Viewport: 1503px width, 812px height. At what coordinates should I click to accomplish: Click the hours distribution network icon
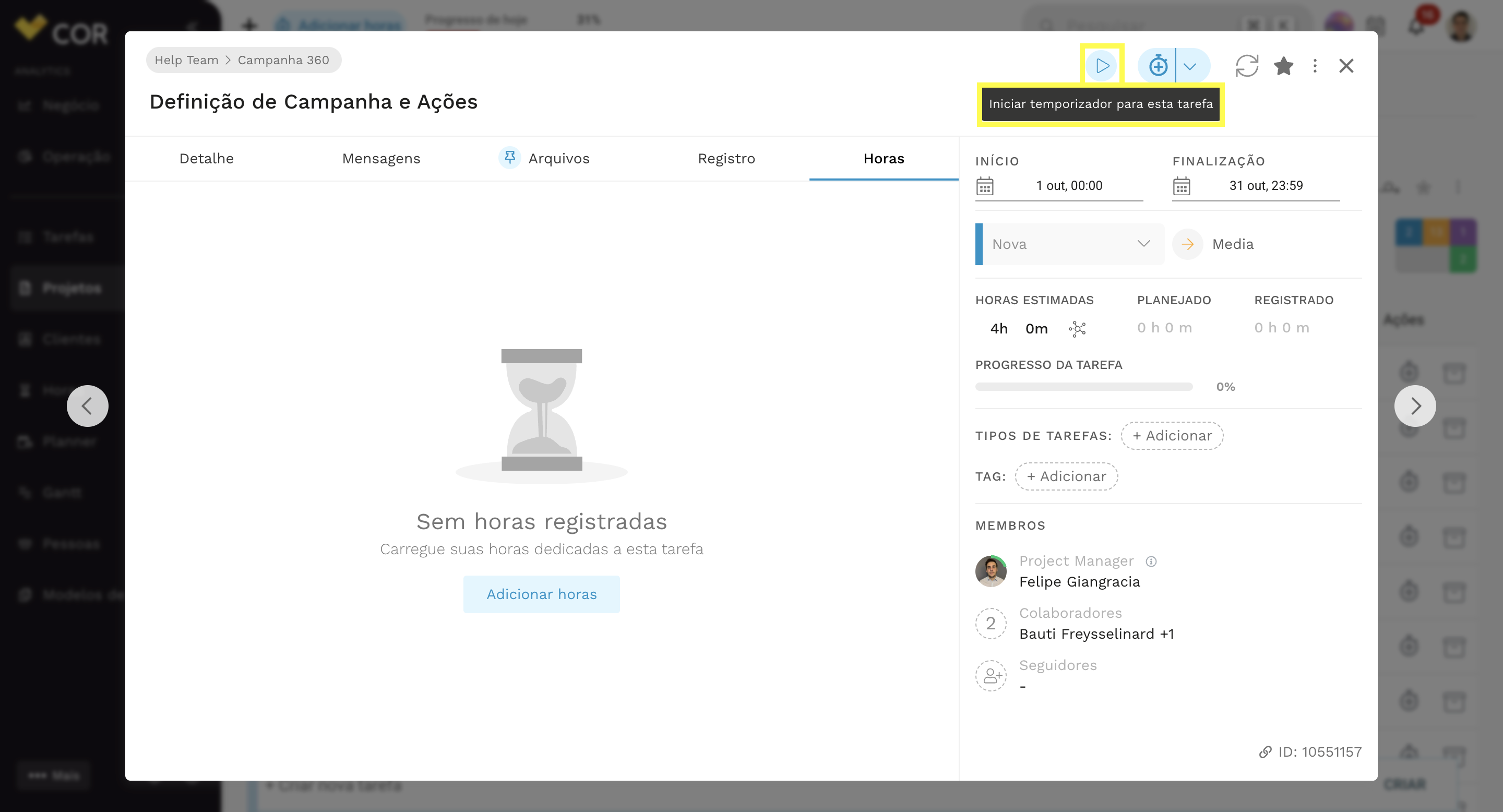pyautogui.click(x=1077, y=328)
